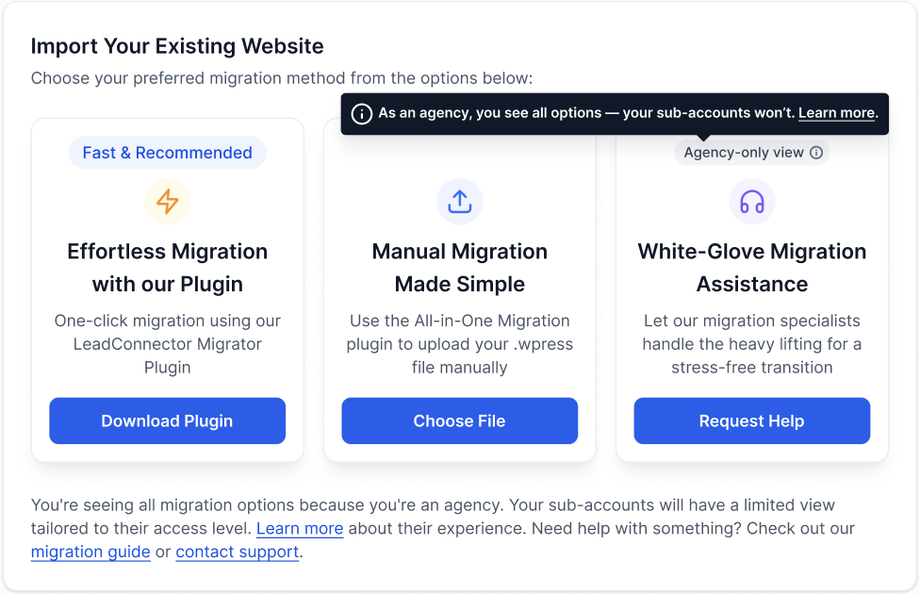Click the headphones white-glove assistance icon
The height and width of the screenshot is (594, 920).
pos(752,202)
